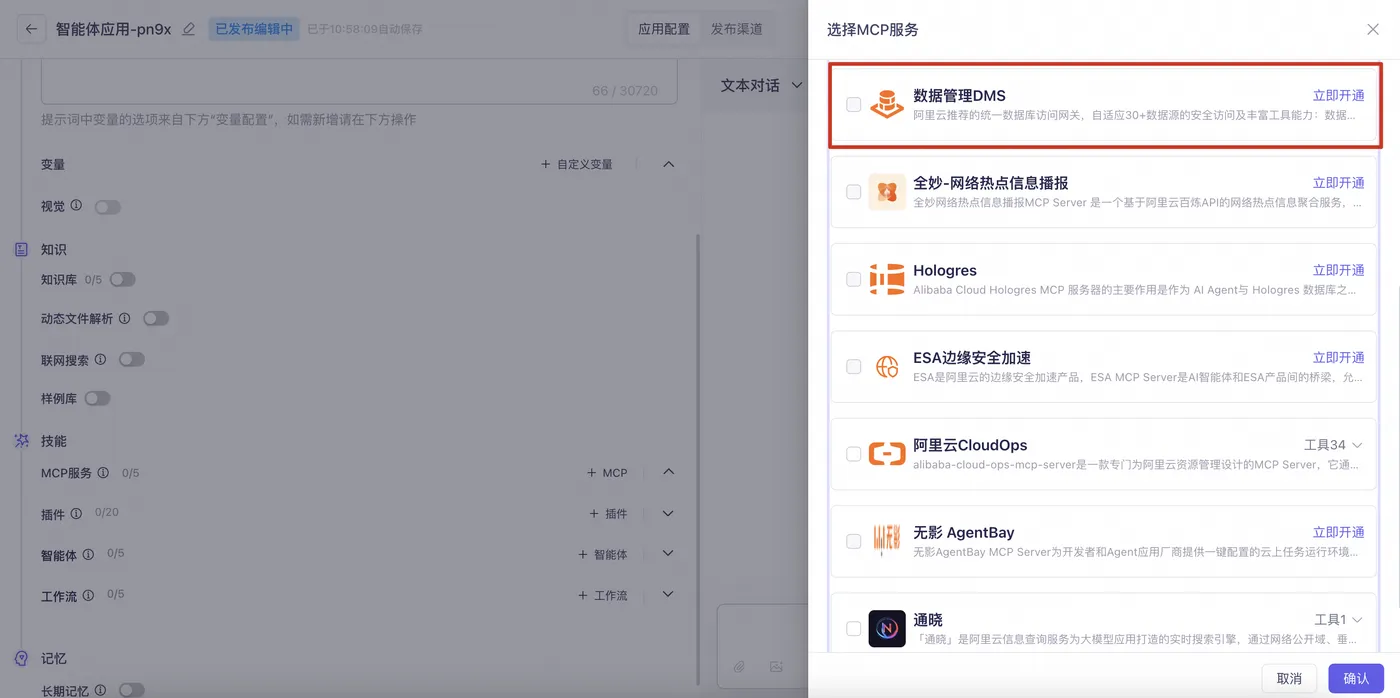Click 立即开通 for ESA边缘安全加速
The width and height of the screenshot is (1400, 698).
pyautogui.click(x=1338, y=358)
